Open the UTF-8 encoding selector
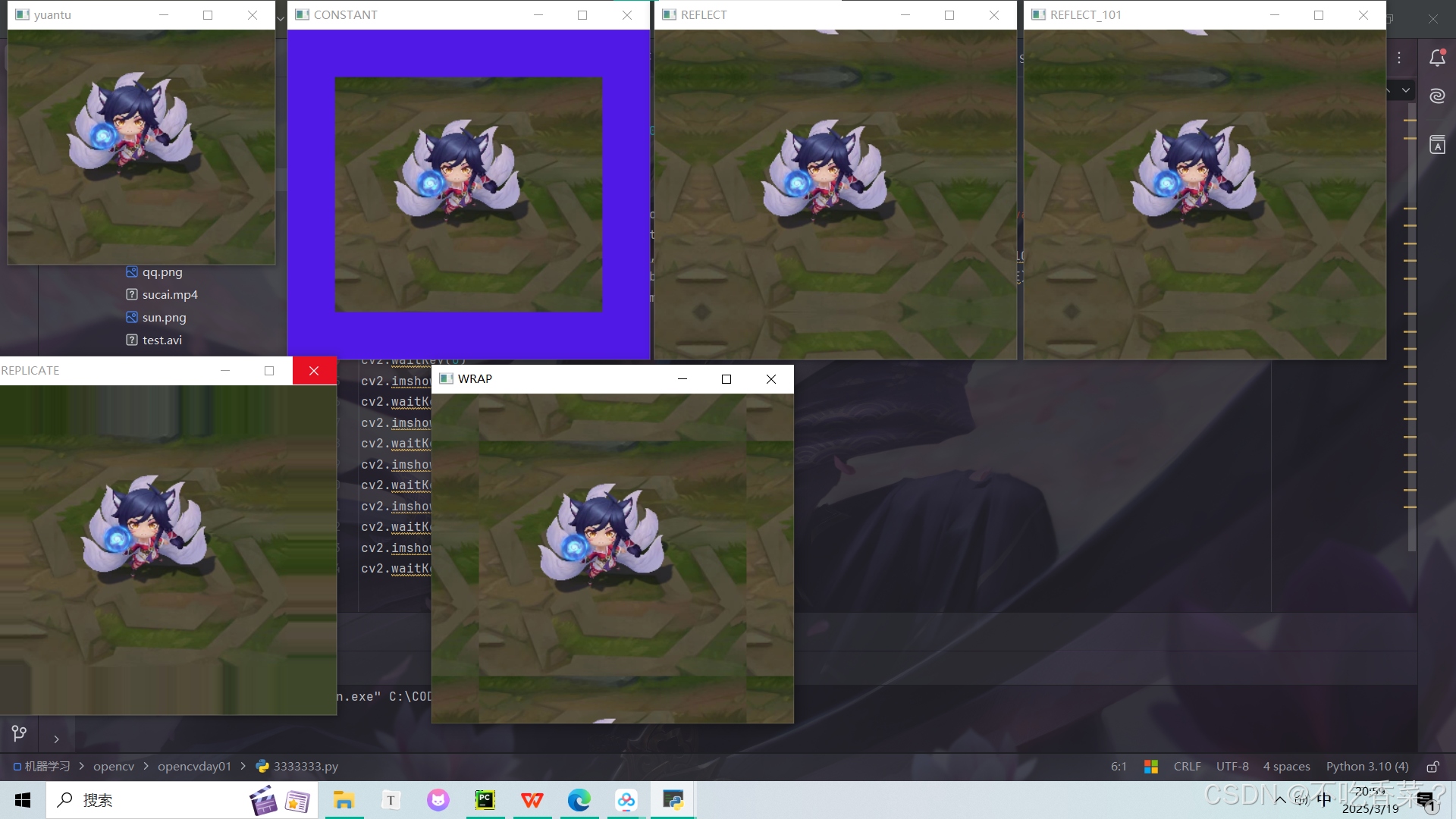The width and height of the screenshot is (1456, 819). [1232, 767]
